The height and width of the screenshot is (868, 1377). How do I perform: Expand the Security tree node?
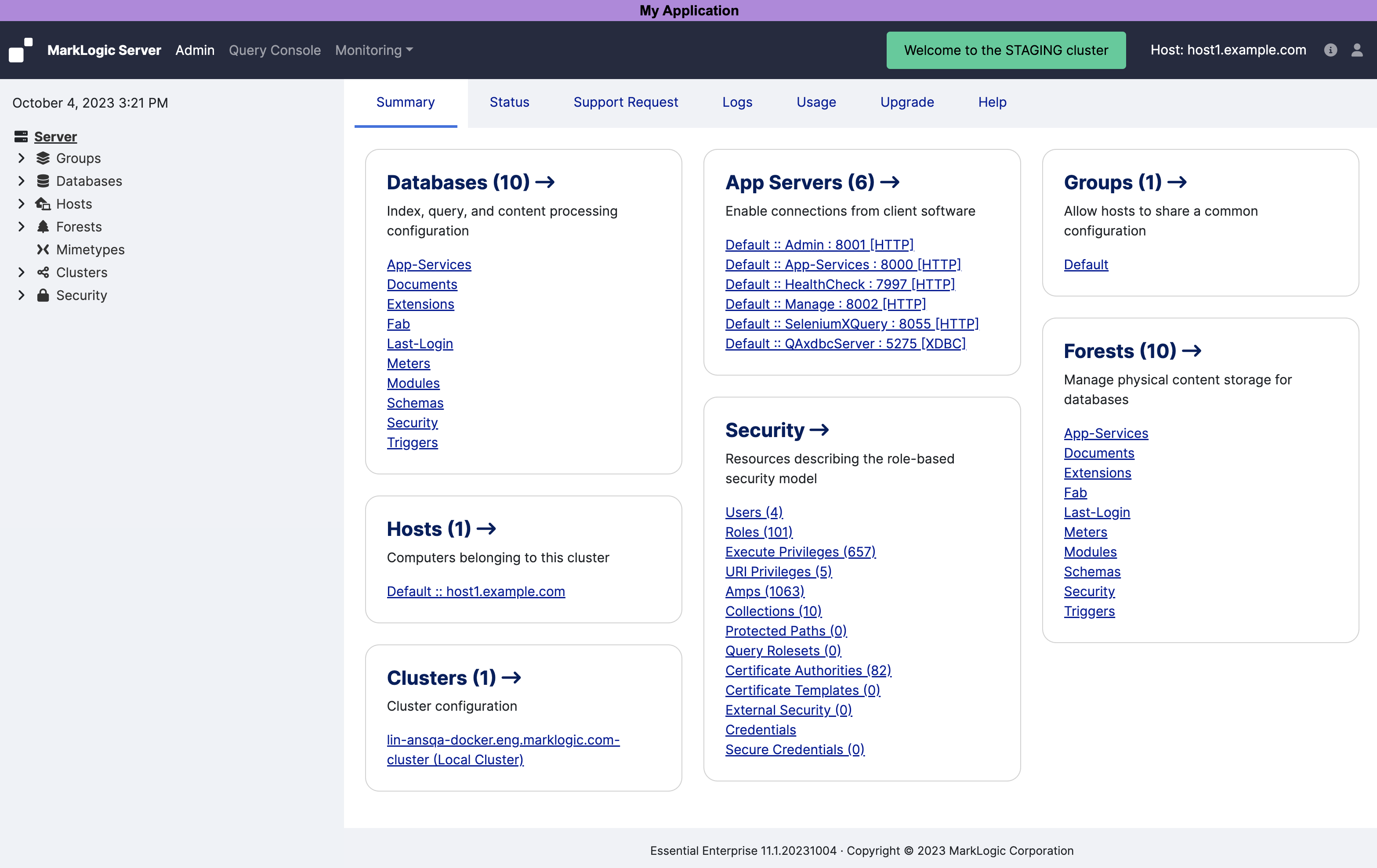click(21, 296)
